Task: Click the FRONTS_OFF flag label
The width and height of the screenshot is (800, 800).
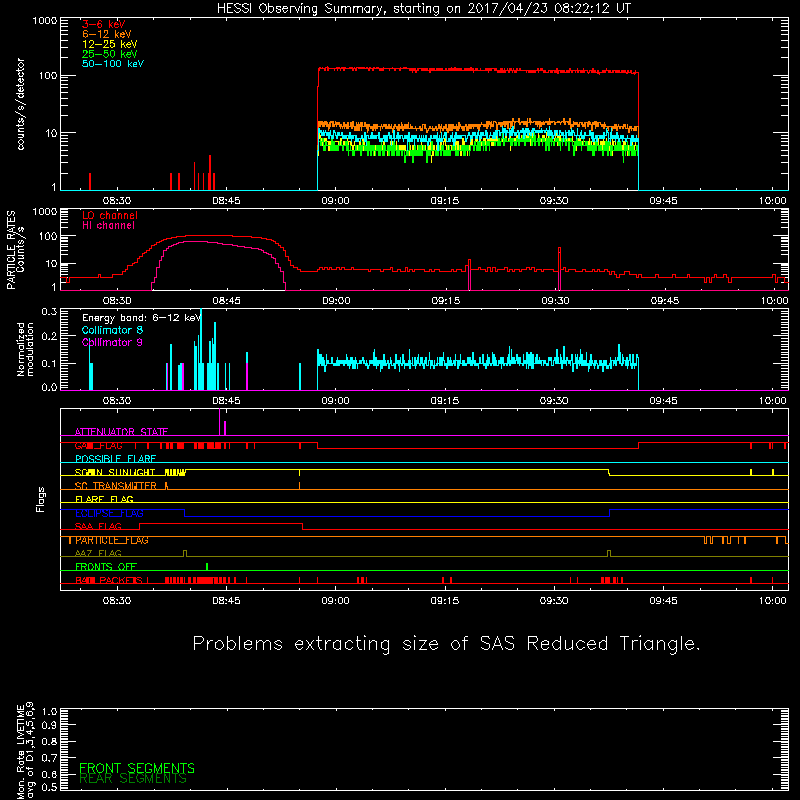Action: [106, 567]
